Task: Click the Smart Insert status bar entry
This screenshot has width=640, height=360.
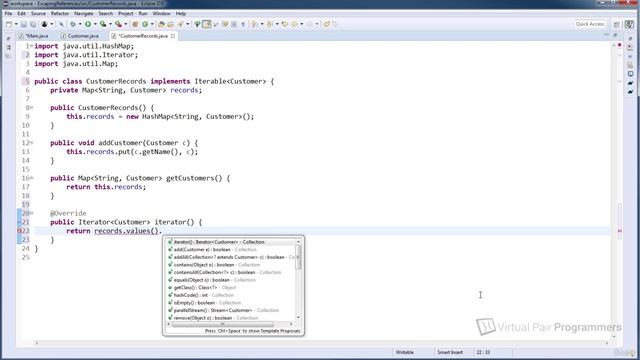Action: (x=450, y=352)
